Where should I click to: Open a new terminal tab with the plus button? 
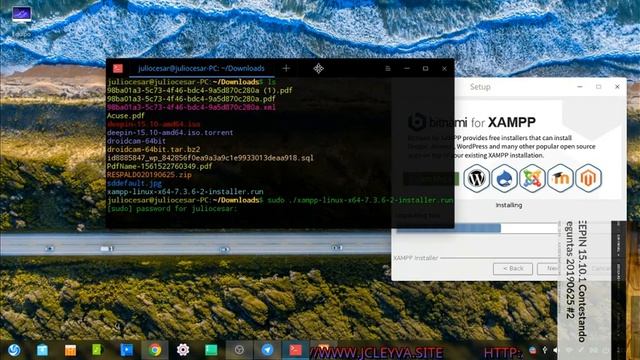point(286,68)
